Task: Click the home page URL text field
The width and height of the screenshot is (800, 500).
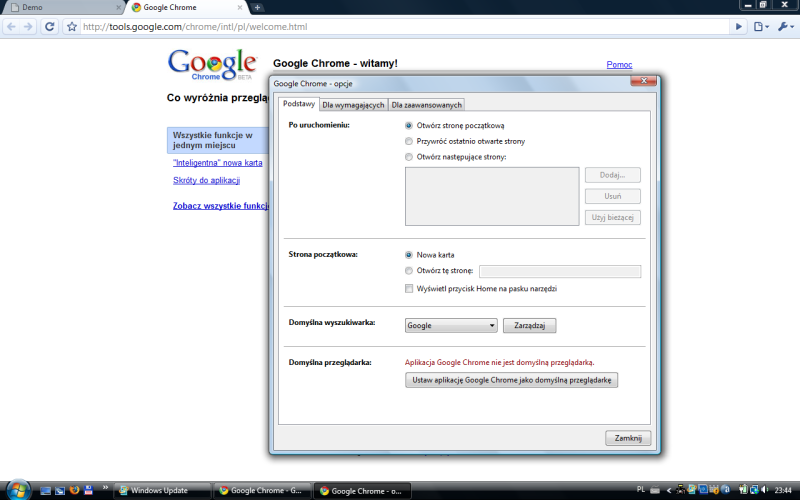Action: point(560,271)
